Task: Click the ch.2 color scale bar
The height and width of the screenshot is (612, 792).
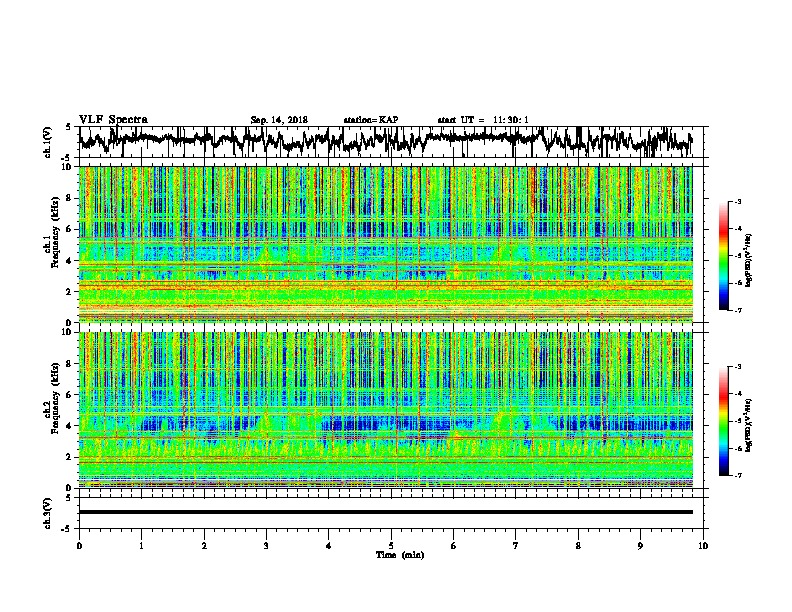Action: pyautogui.click(x=724, y=421)
